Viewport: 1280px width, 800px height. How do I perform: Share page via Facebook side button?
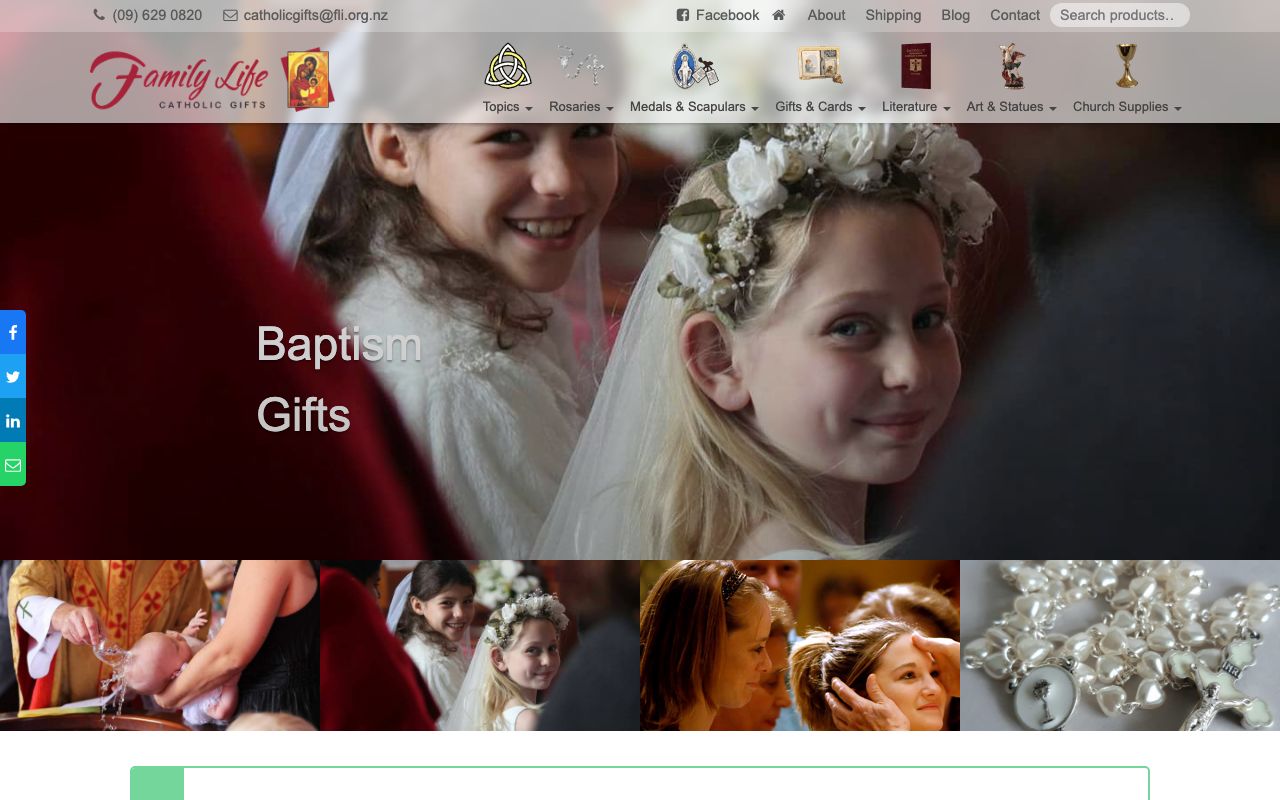coord(13,332)
